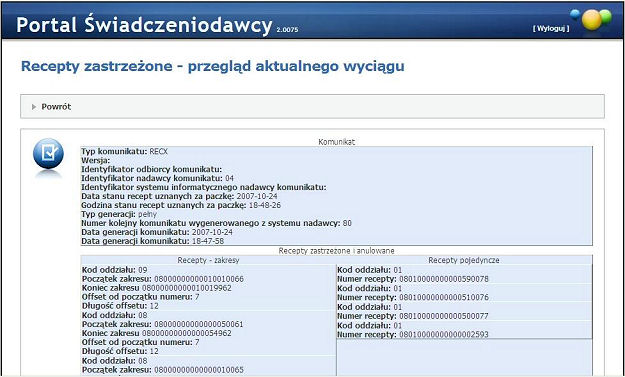
Task: Click the Recepty pojedyncze column header
Action: [x=464, y=260]
